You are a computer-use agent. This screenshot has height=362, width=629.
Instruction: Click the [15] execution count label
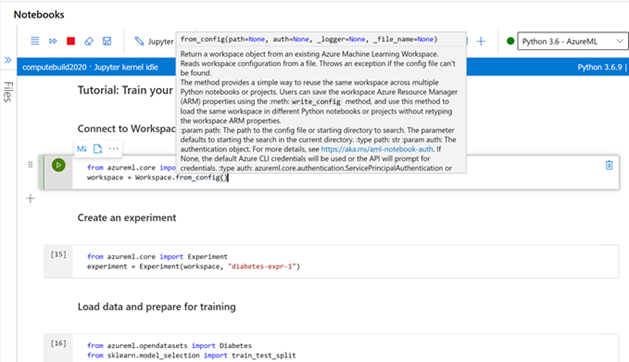pyautogui.click(x=58, y=254)
